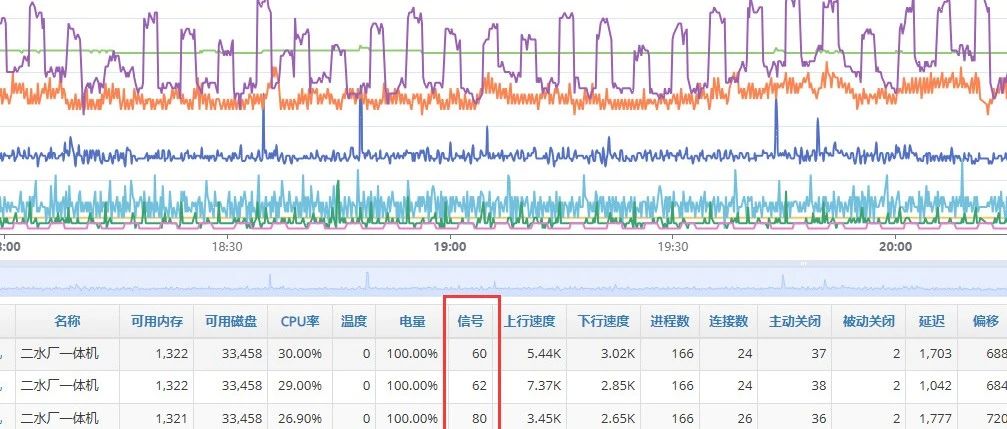Image resolution: width=1007 pixels, height=429 pixels.
Task: Click connection count cell 26
Action: point(745,419)
